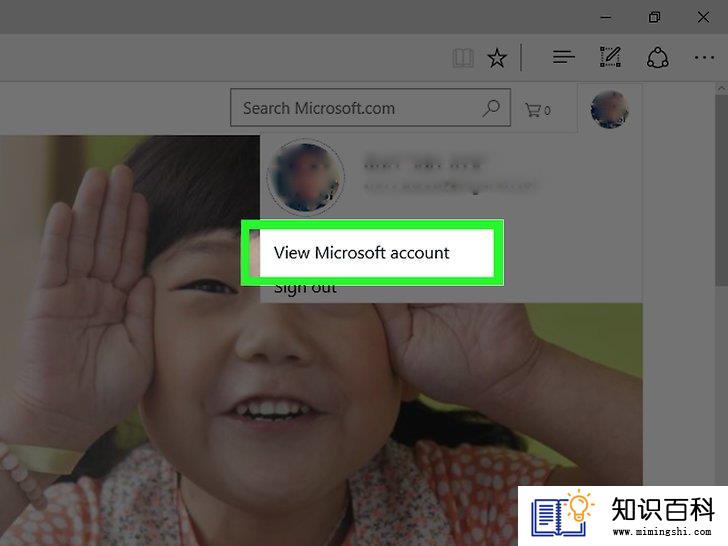Choose Sign out option
The image size is (728, 546).
pos(305,288)
